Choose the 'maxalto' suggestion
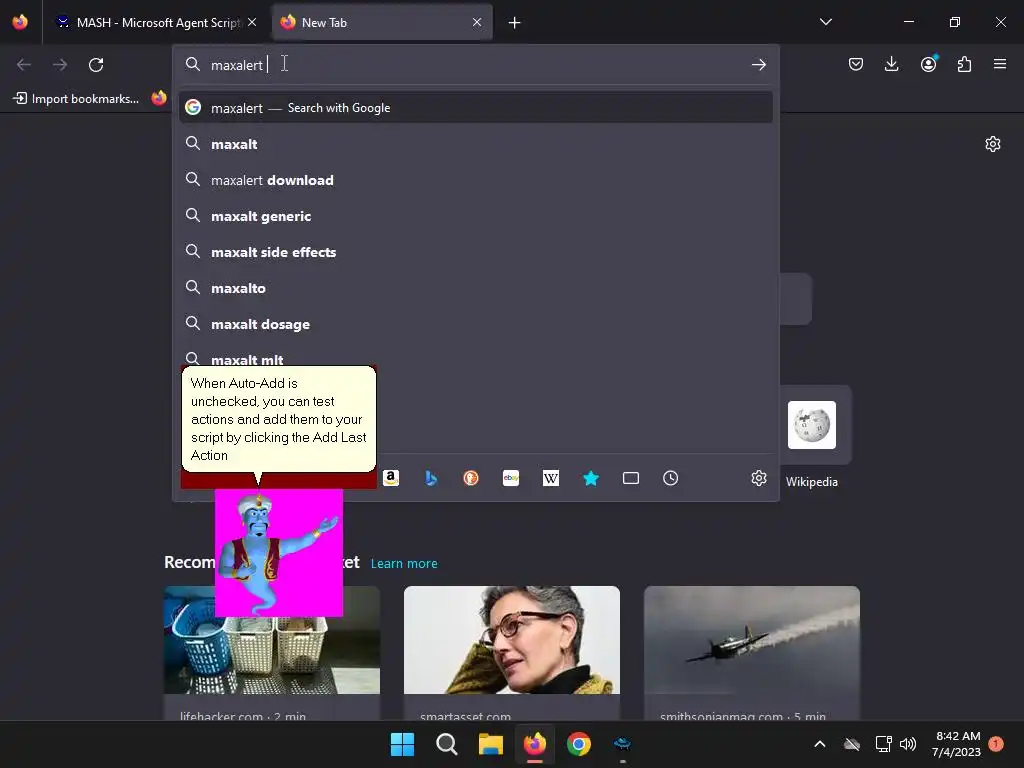 (x=475, y=287)
